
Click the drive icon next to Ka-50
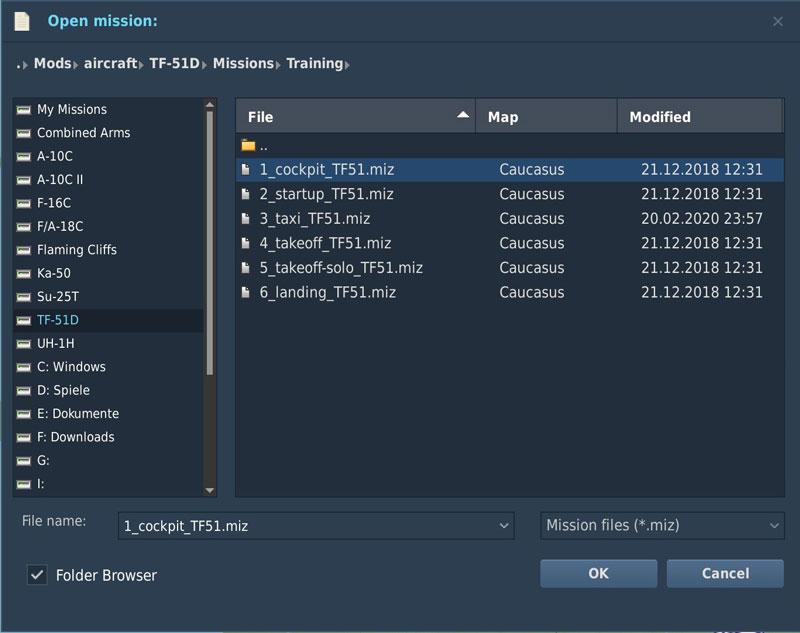23,274
